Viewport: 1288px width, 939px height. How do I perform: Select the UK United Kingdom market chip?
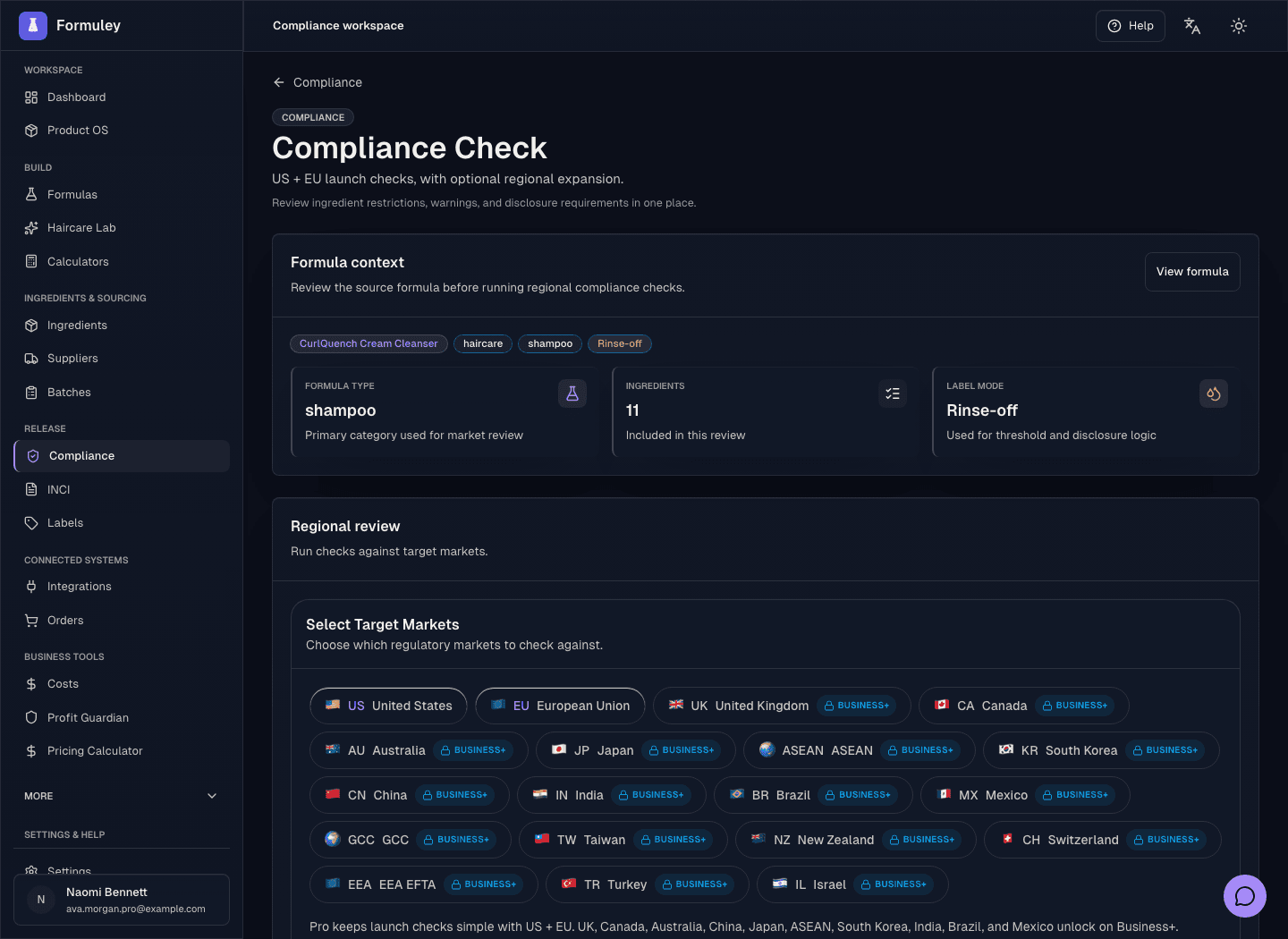[x=782, y=706]
